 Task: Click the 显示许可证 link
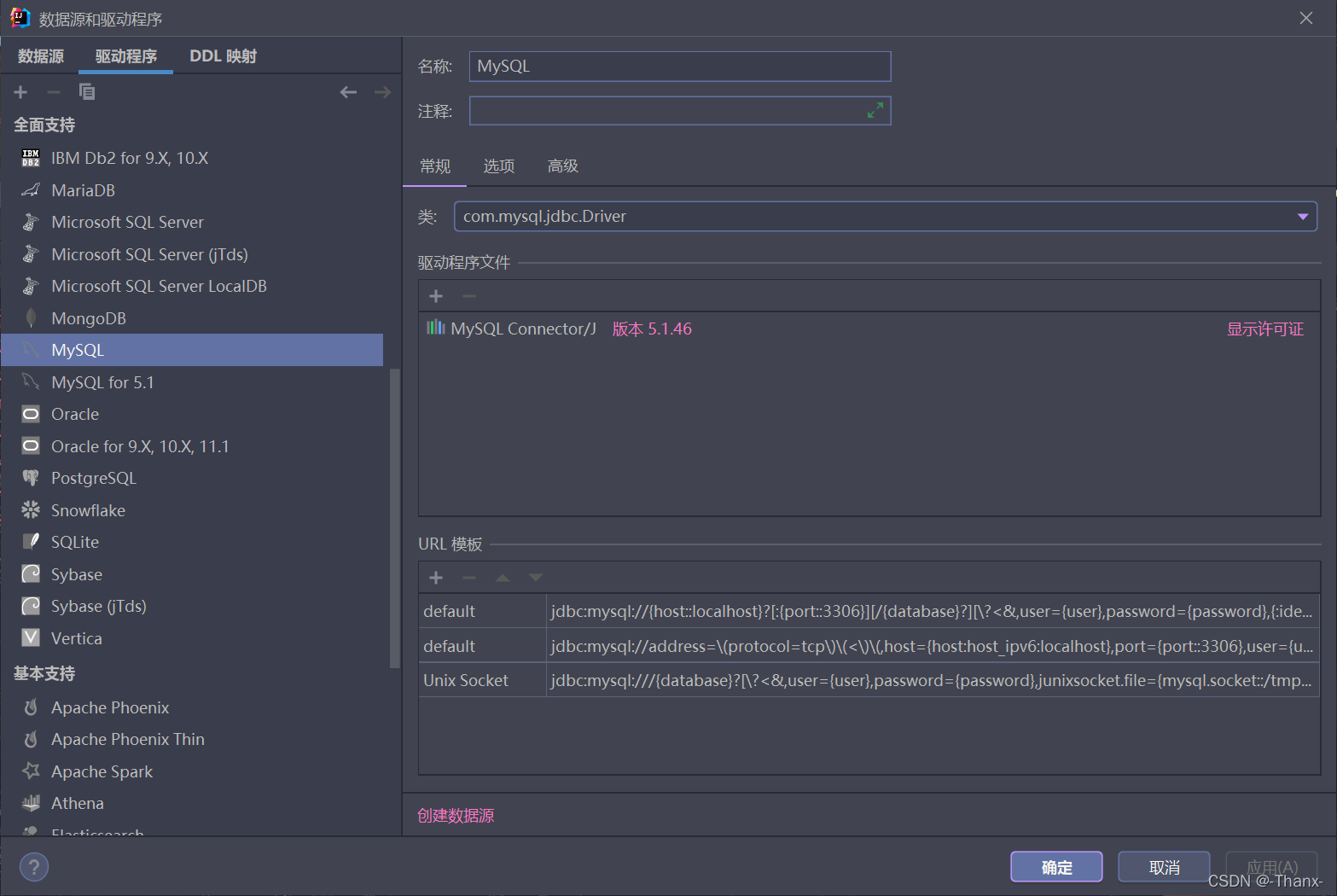pos(1265,329)
